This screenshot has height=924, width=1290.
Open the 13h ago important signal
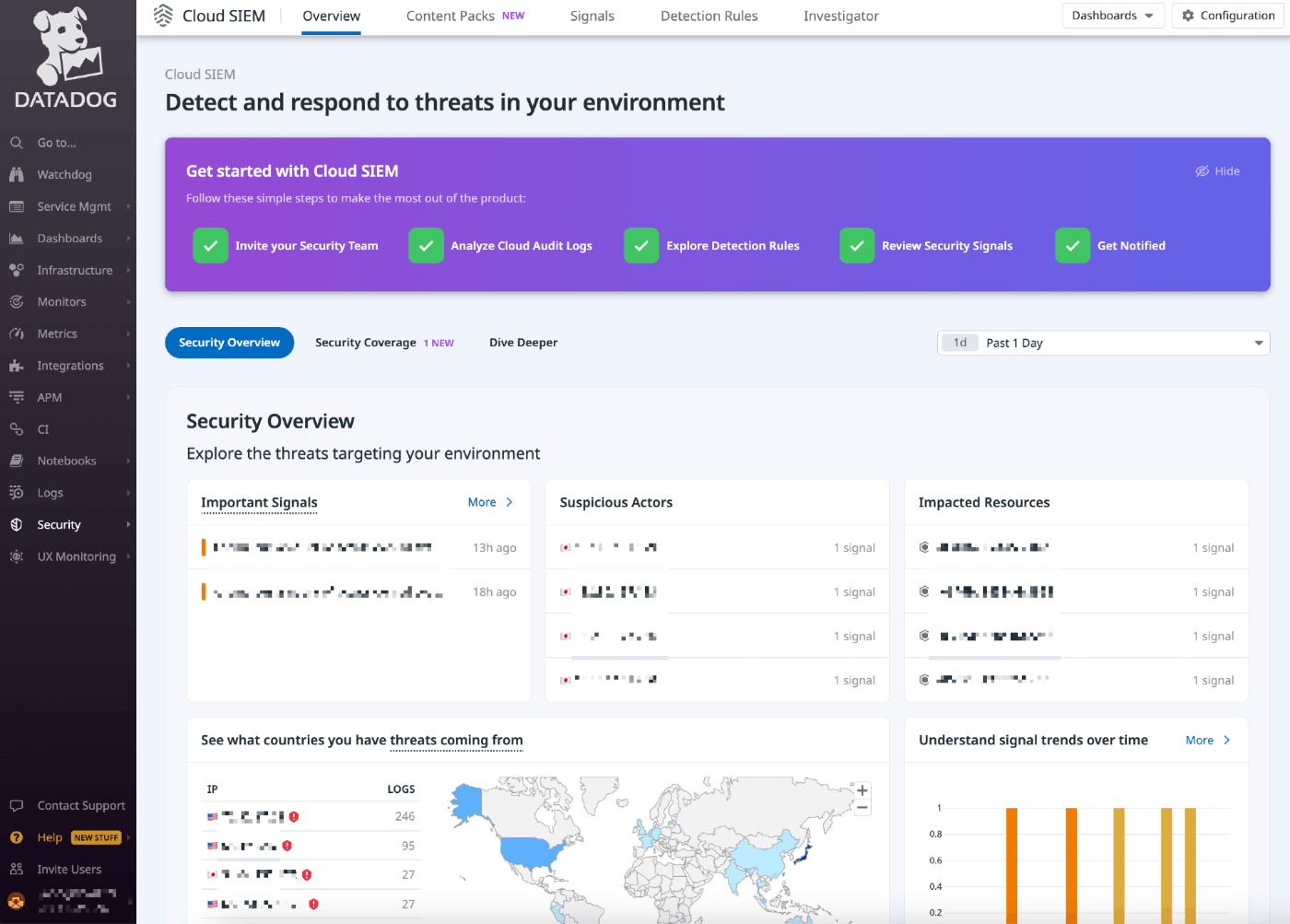[x=358, y=547]
